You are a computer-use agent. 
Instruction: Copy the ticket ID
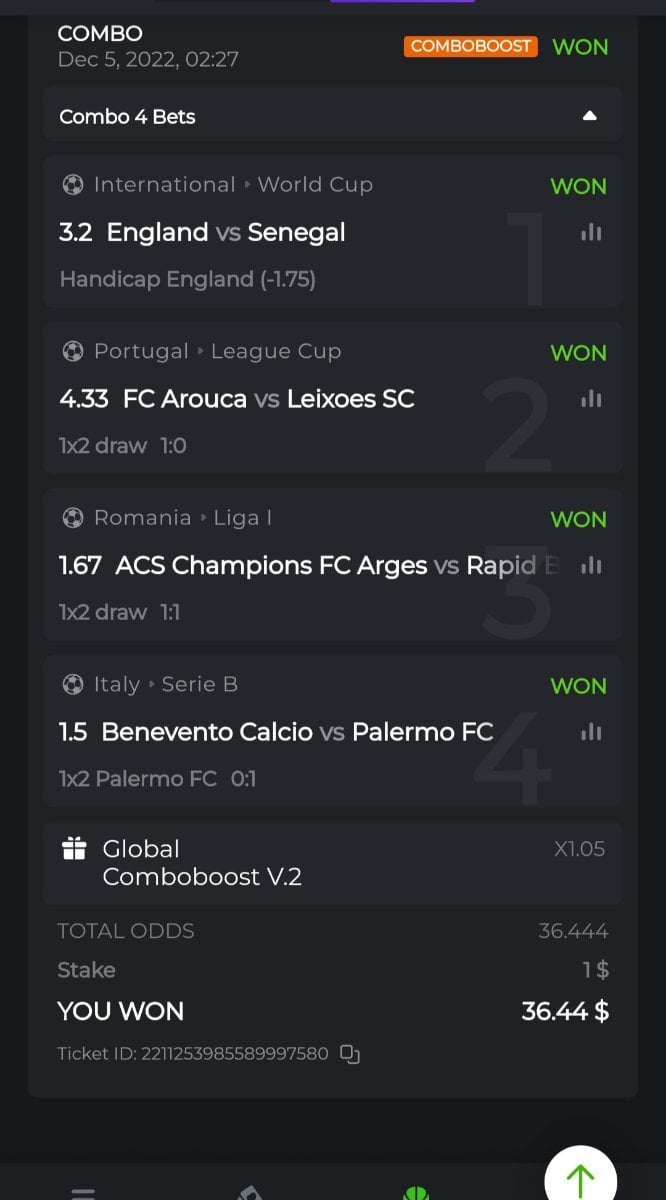click(349, 1053)
